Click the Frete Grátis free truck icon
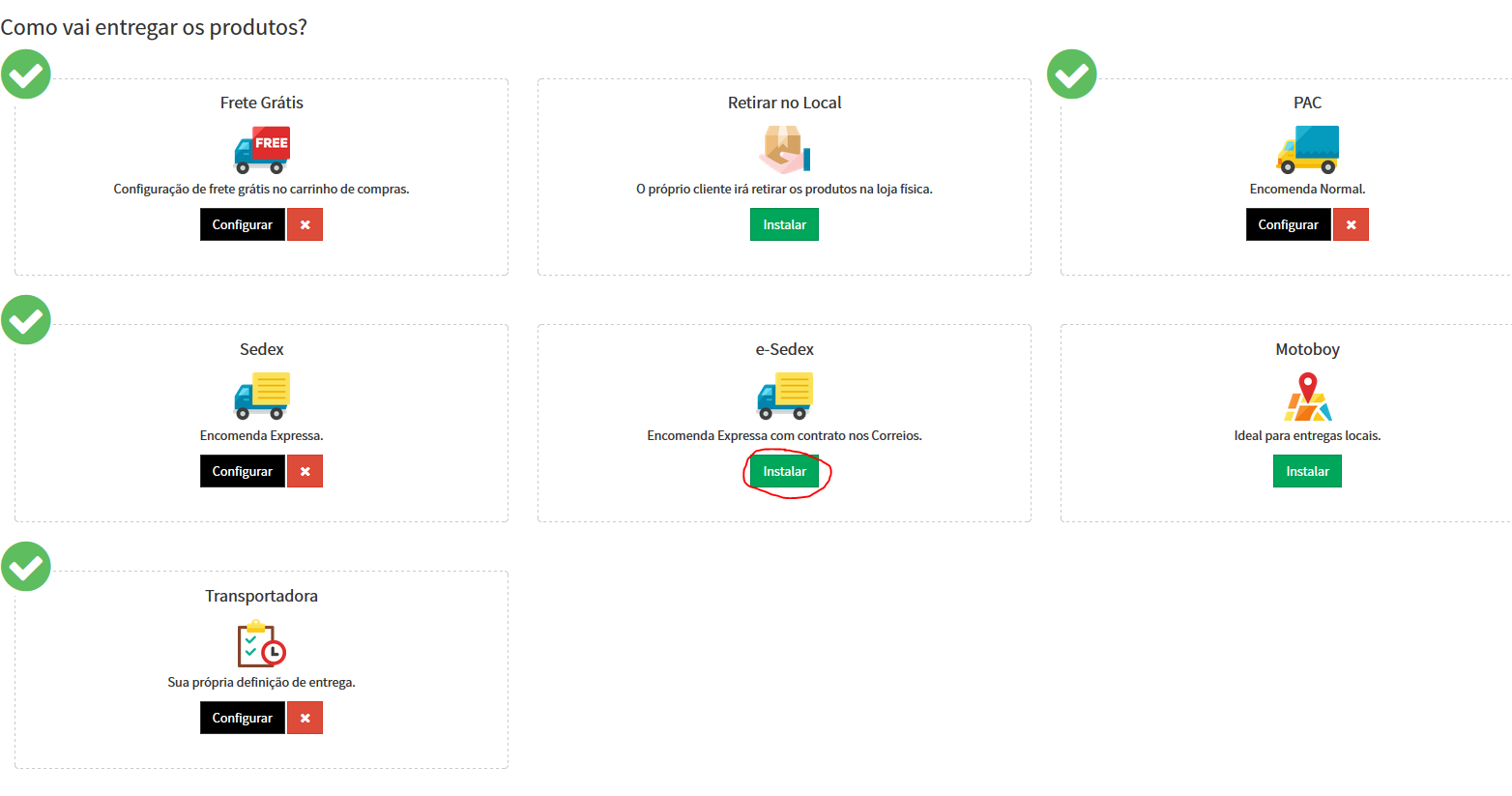1512x796 pixels. (262, 150)
